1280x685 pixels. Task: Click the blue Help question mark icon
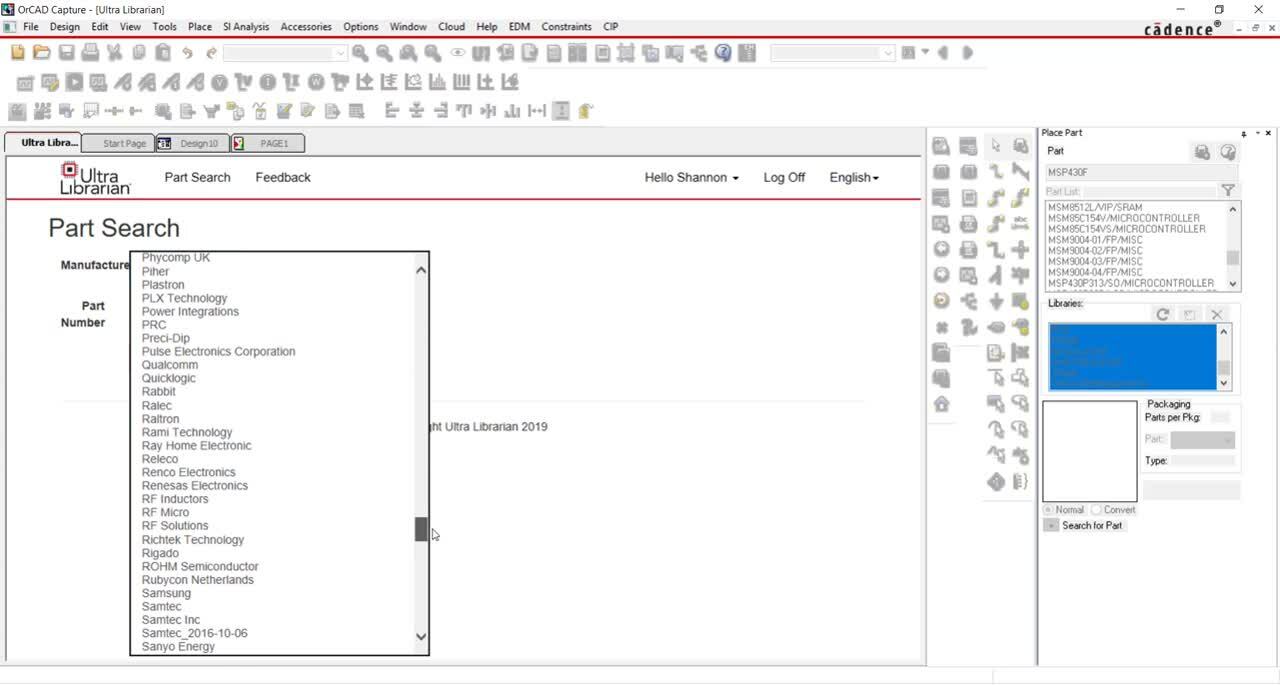pyautogui.click(x=723, y=53)
